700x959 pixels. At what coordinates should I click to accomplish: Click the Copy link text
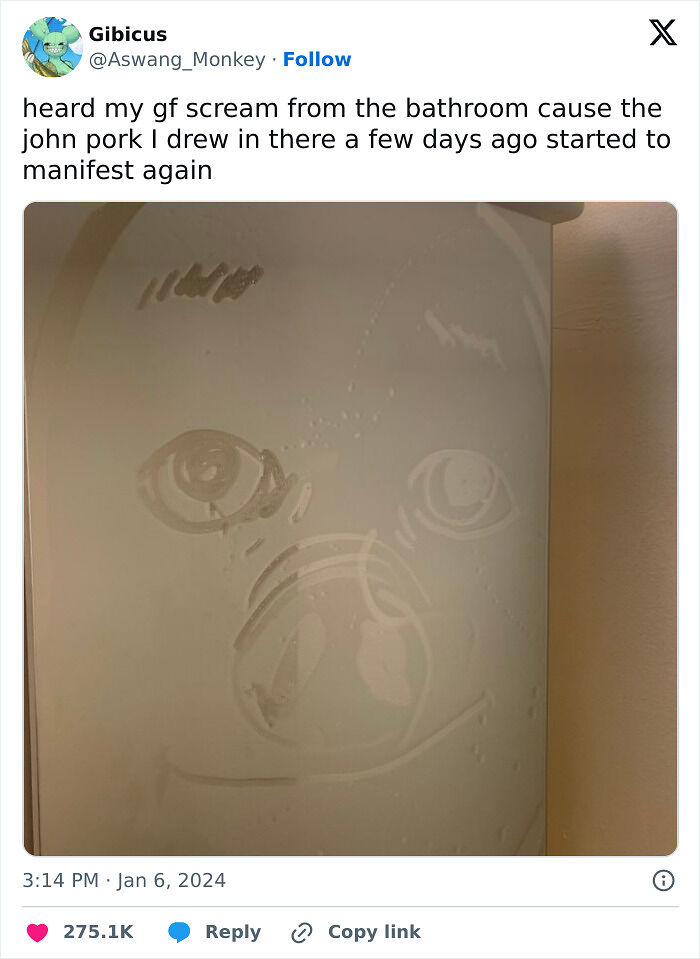(374, 931)
